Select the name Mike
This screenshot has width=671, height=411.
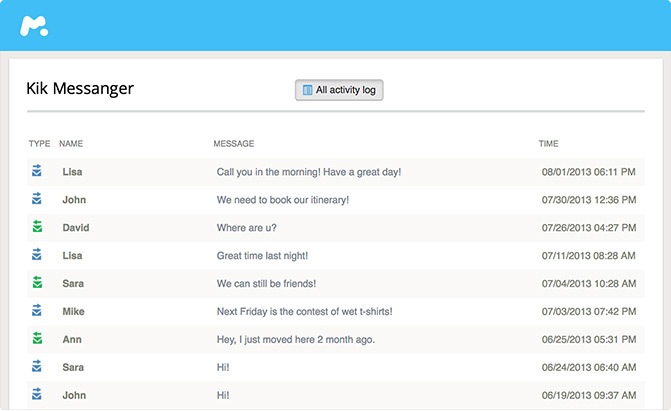point(74,311)
